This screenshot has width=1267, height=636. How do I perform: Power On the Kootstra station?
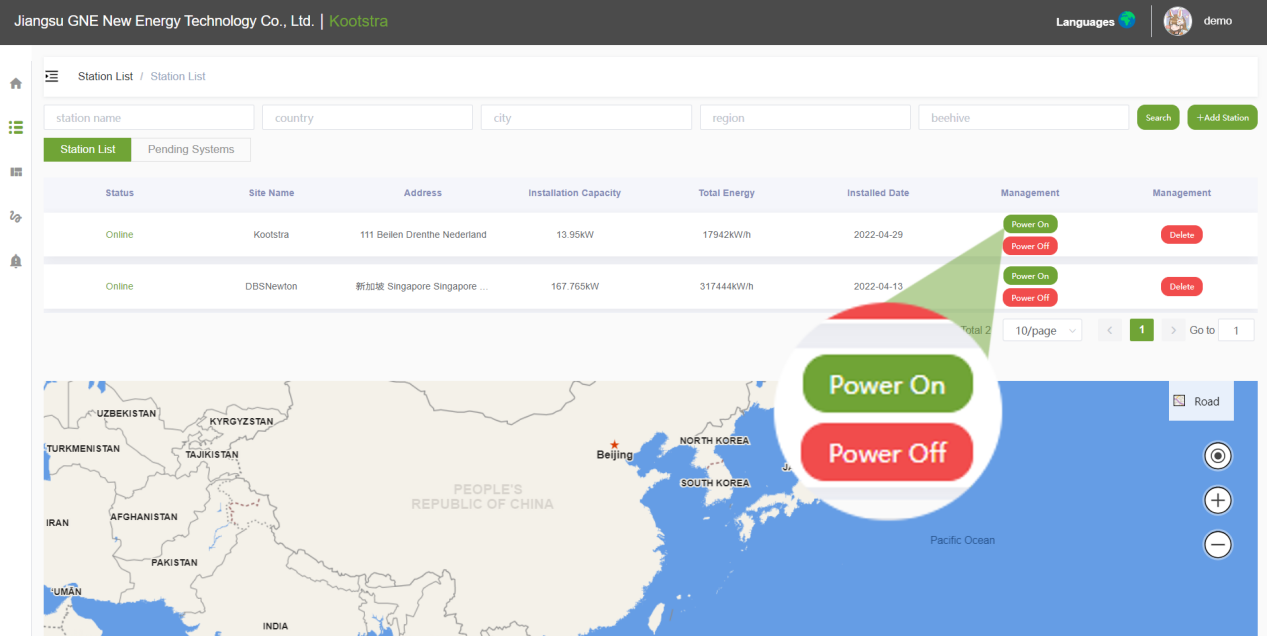coord(1029,224)
